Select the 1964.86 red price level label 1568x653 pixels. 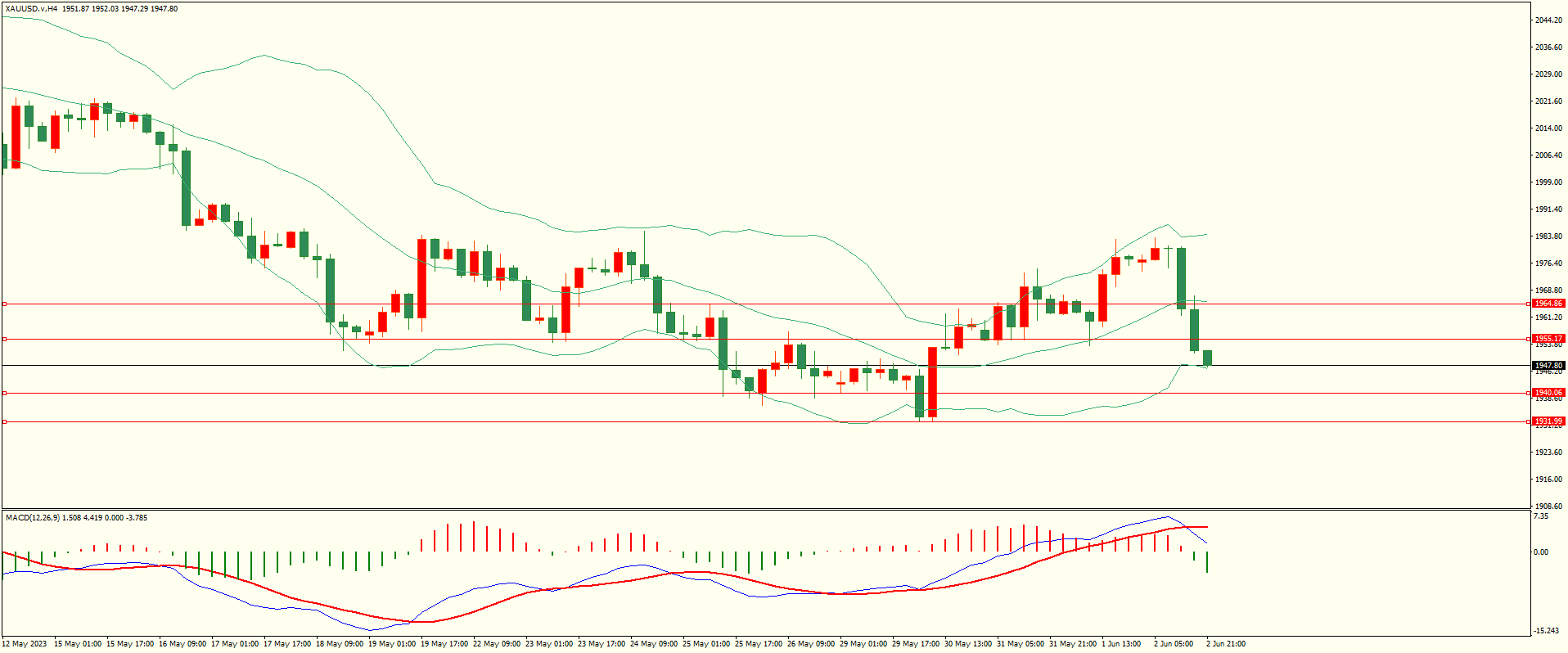point(1548,304)
